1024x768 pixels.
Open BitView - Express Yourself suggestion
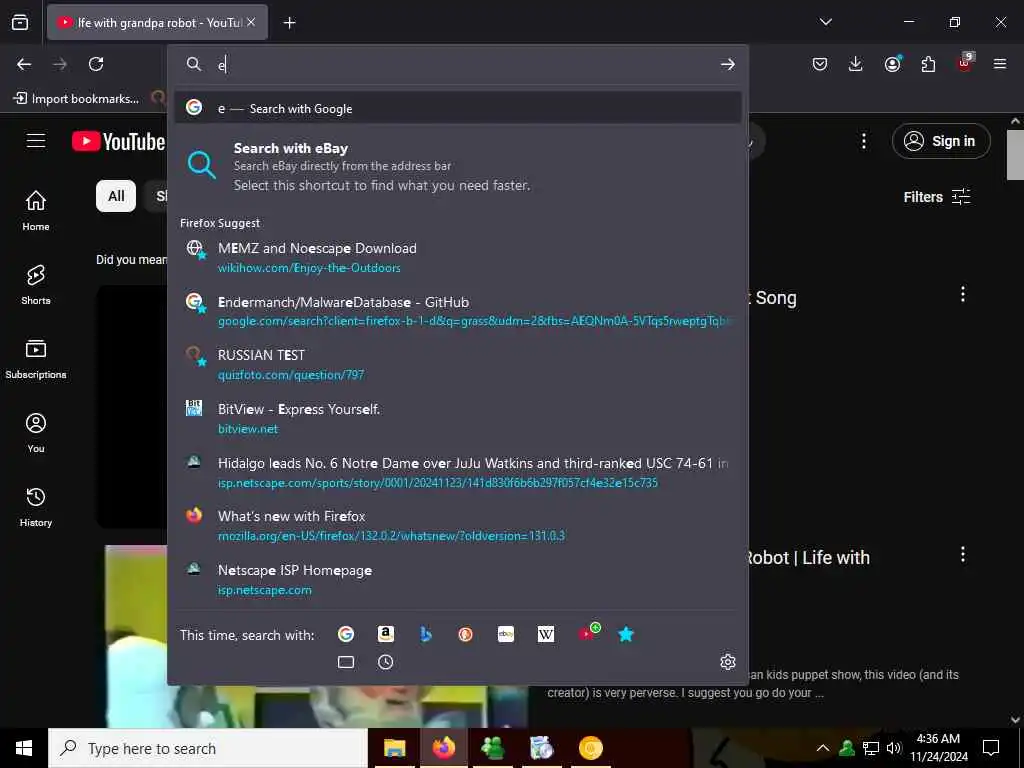[x=458, y=418]
